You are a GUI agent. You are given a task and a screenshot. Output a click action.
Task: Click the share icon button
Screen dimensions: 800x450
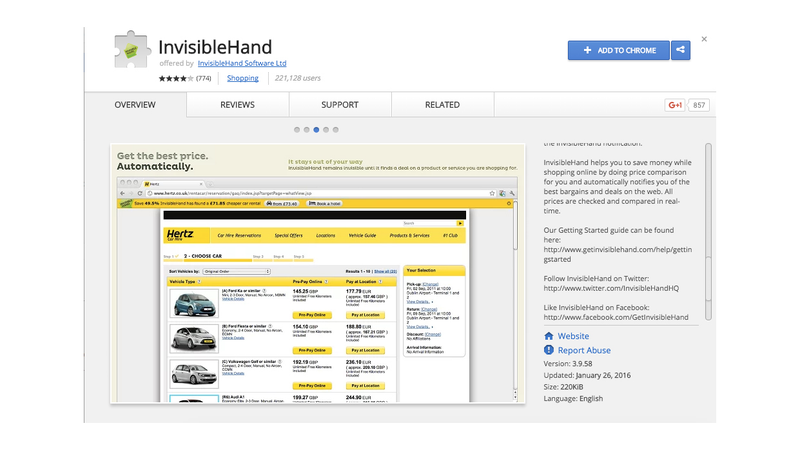680,50
